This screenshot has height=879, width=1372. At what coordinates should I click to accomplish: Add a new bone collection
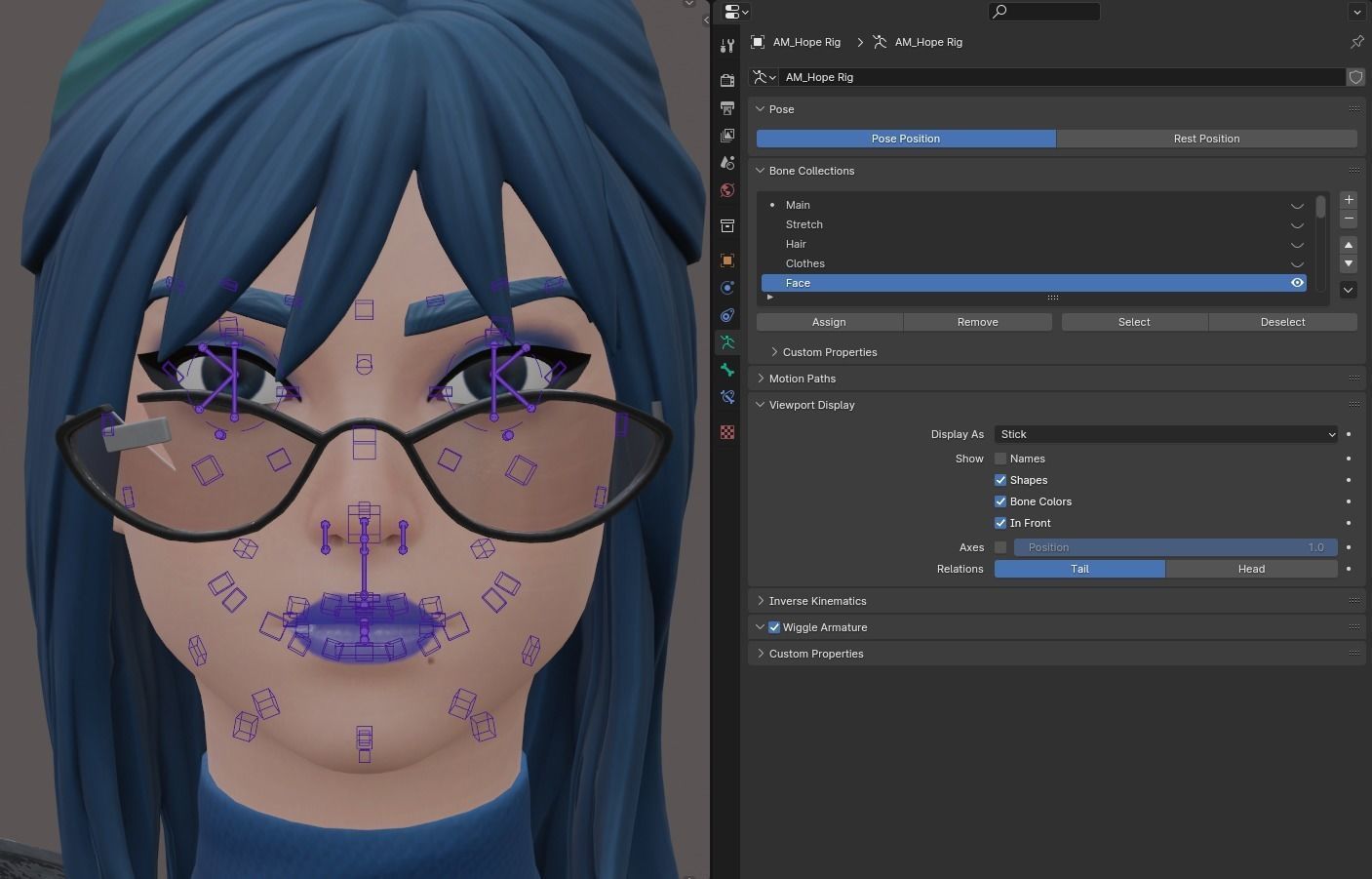(1349, 200)
